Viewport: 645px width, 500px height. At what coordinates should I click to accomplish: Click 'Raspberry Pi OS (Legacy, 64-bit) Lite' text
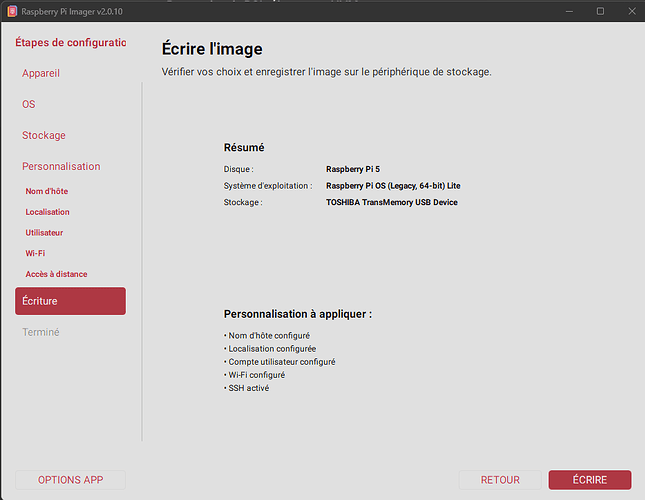[x=393, y=186]
